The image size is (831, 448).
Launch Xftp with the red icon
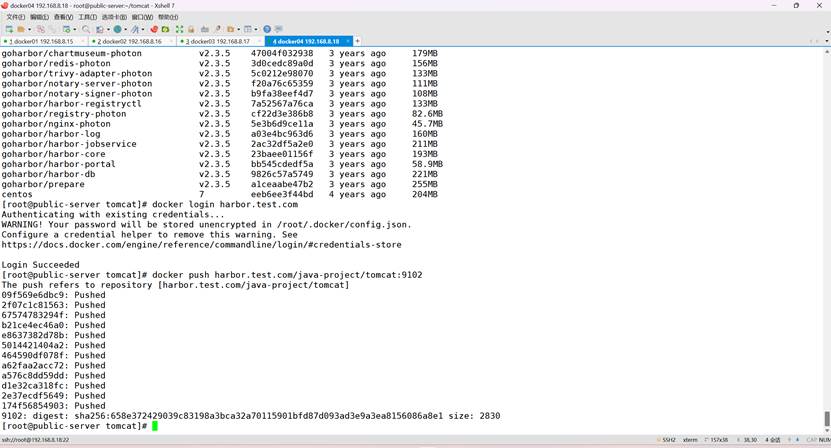pyautogui.click(x=154, y=29)
